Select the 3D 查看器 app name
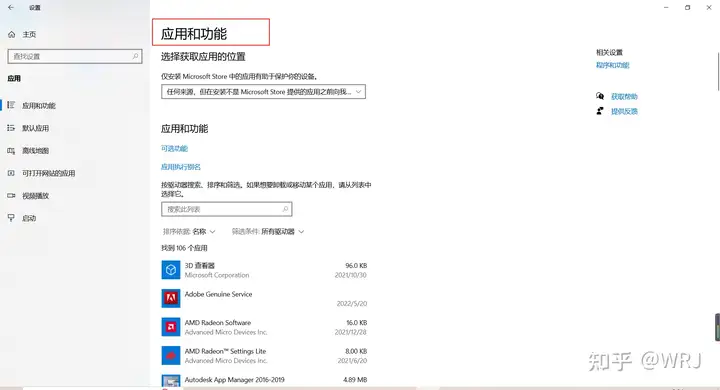 (x=200, y=266)
